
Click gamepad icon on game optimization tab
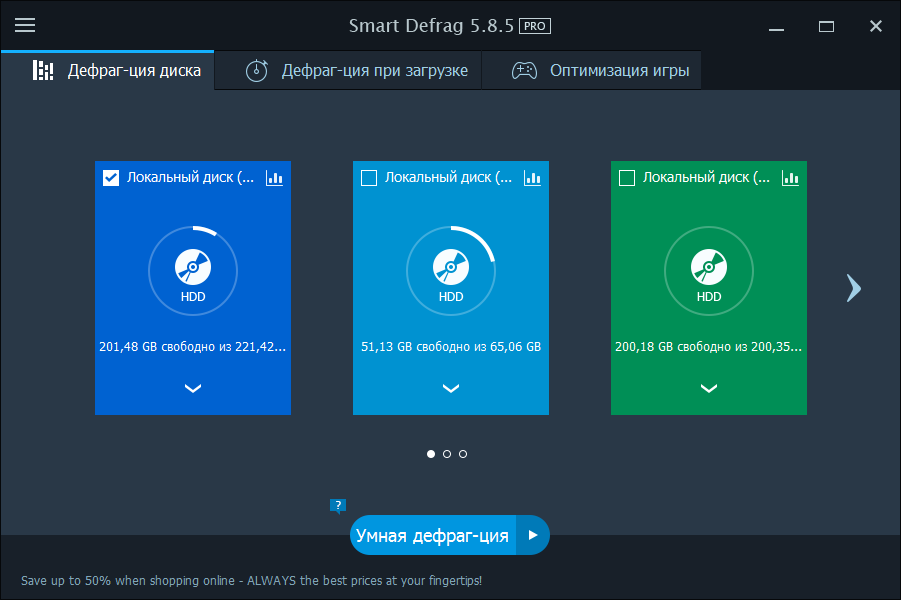pos(524,71)
